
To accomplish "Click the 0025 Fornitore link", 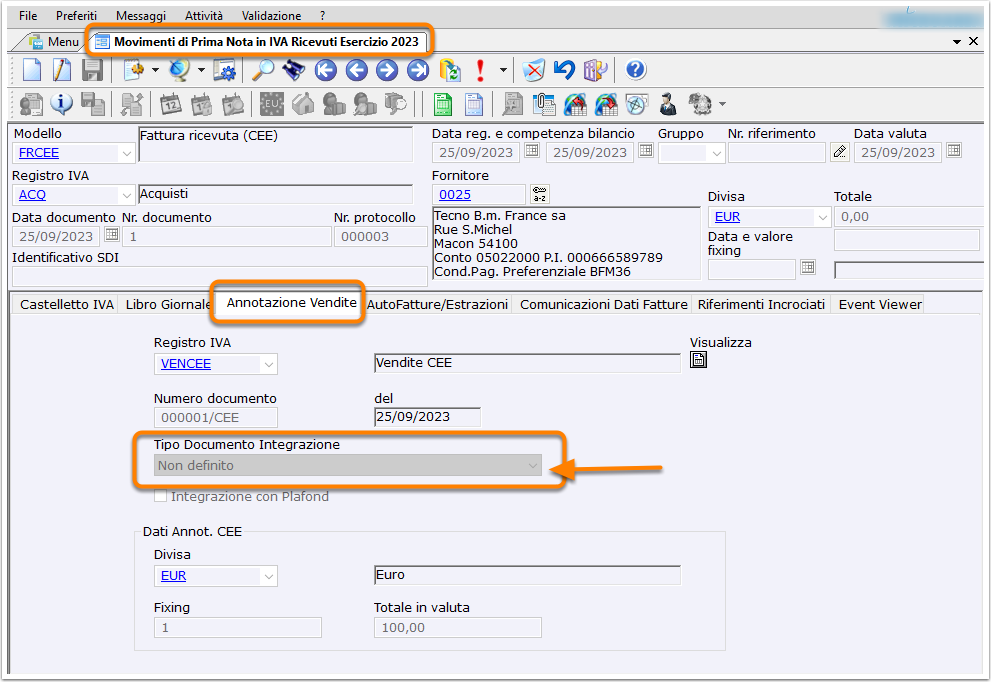I will (455, 195).
